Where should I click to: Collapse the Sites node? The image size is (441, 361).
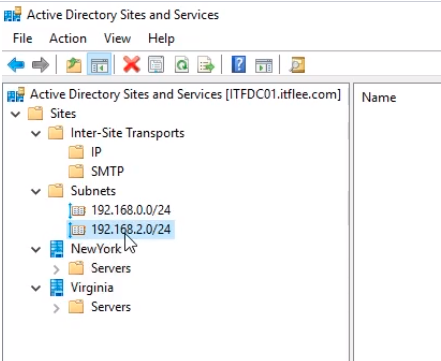point(15,114)
